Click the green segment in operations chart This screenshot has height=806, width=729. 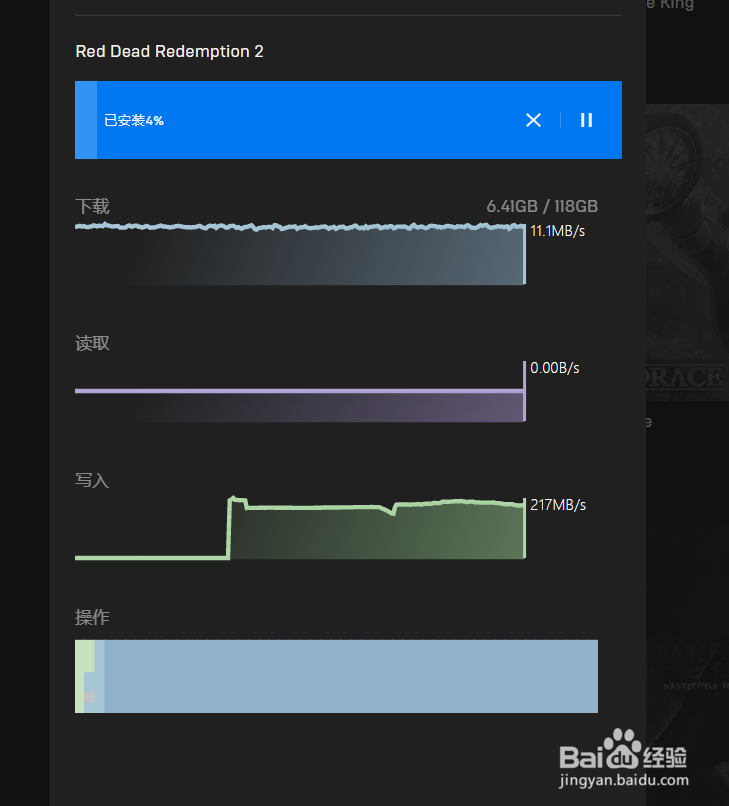[x=80, y=676]
